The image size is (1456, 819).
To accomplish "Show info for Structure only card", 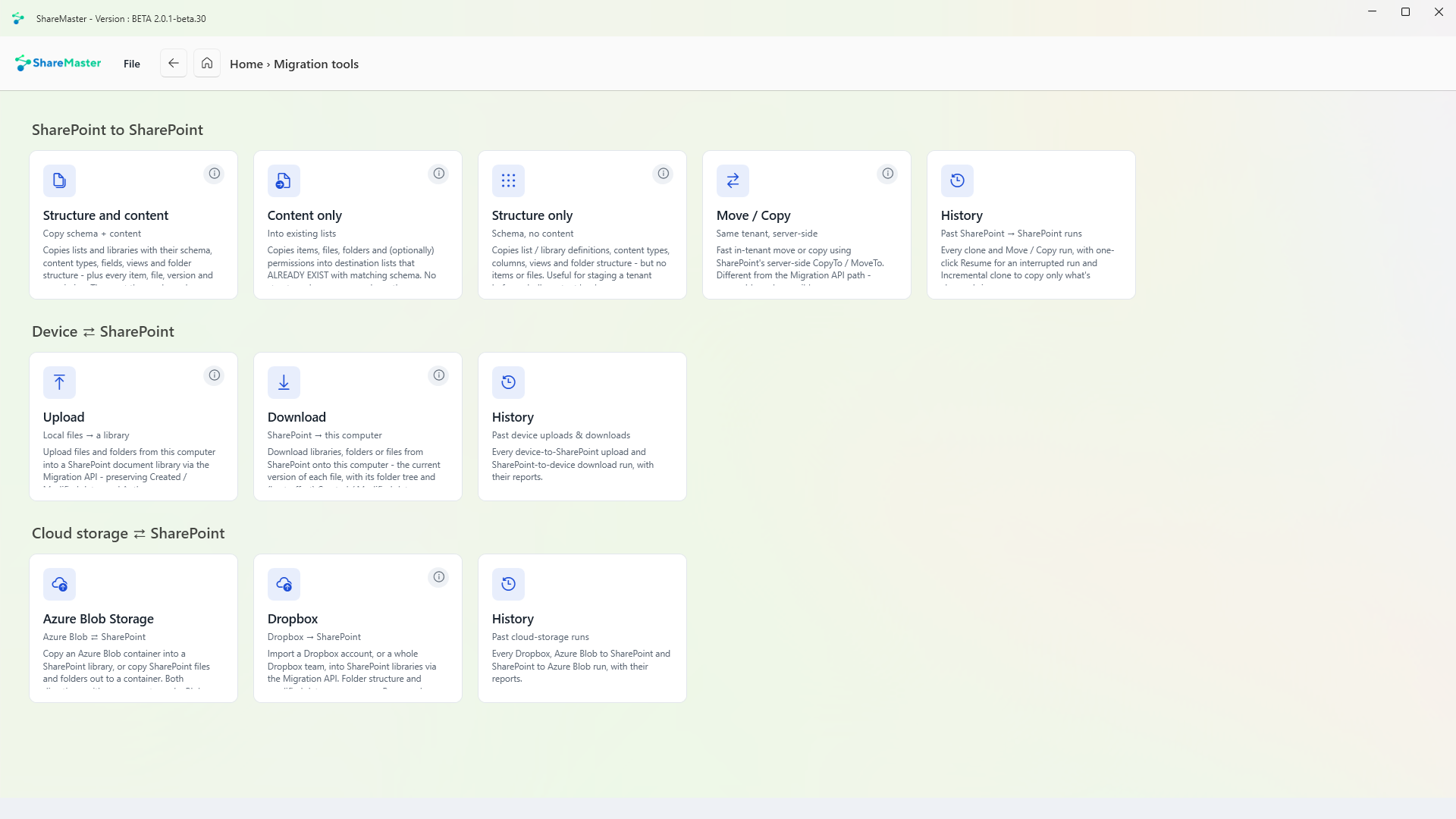I will coord(664,174).
